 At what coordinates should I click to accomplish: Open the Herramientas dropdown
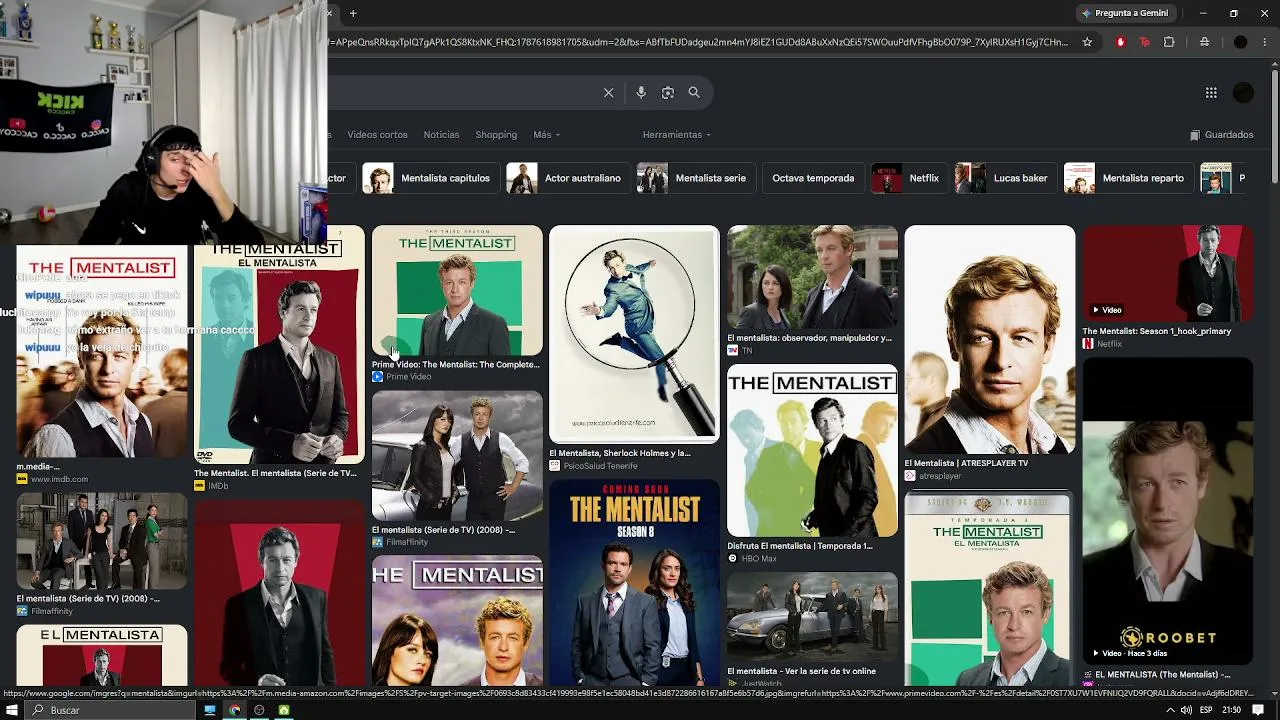[676, 135]
